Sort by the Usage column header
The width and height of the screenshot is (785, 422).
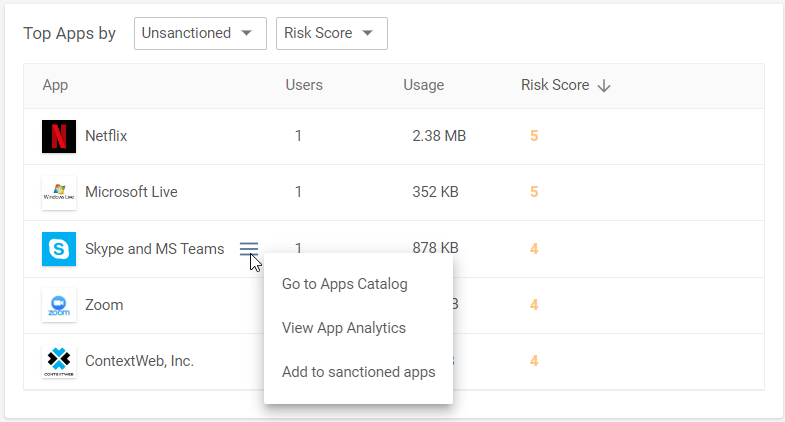coord(424,85)
